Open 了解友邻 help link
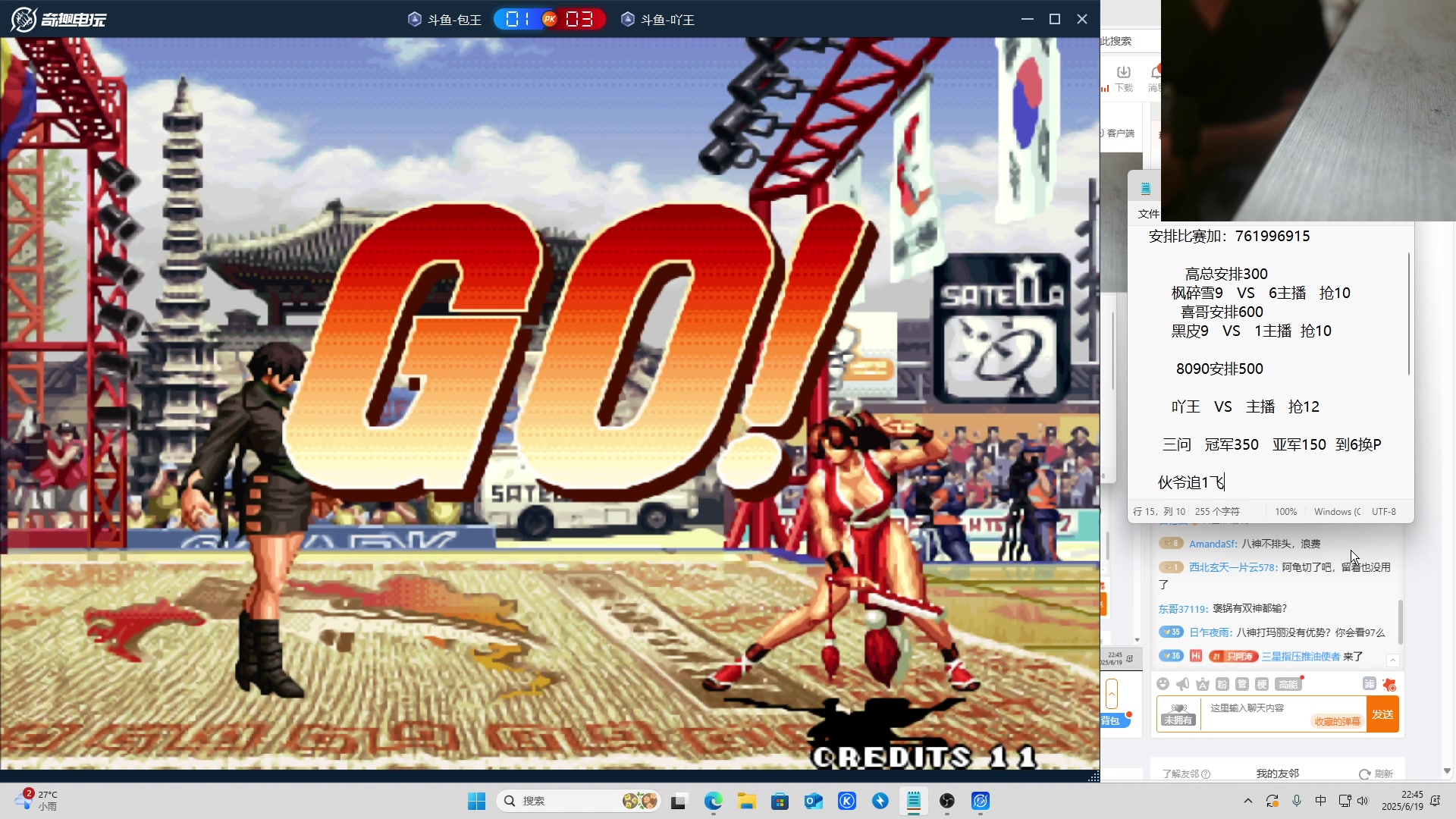Screen dimensions: 1456x819 [1186, 773]
